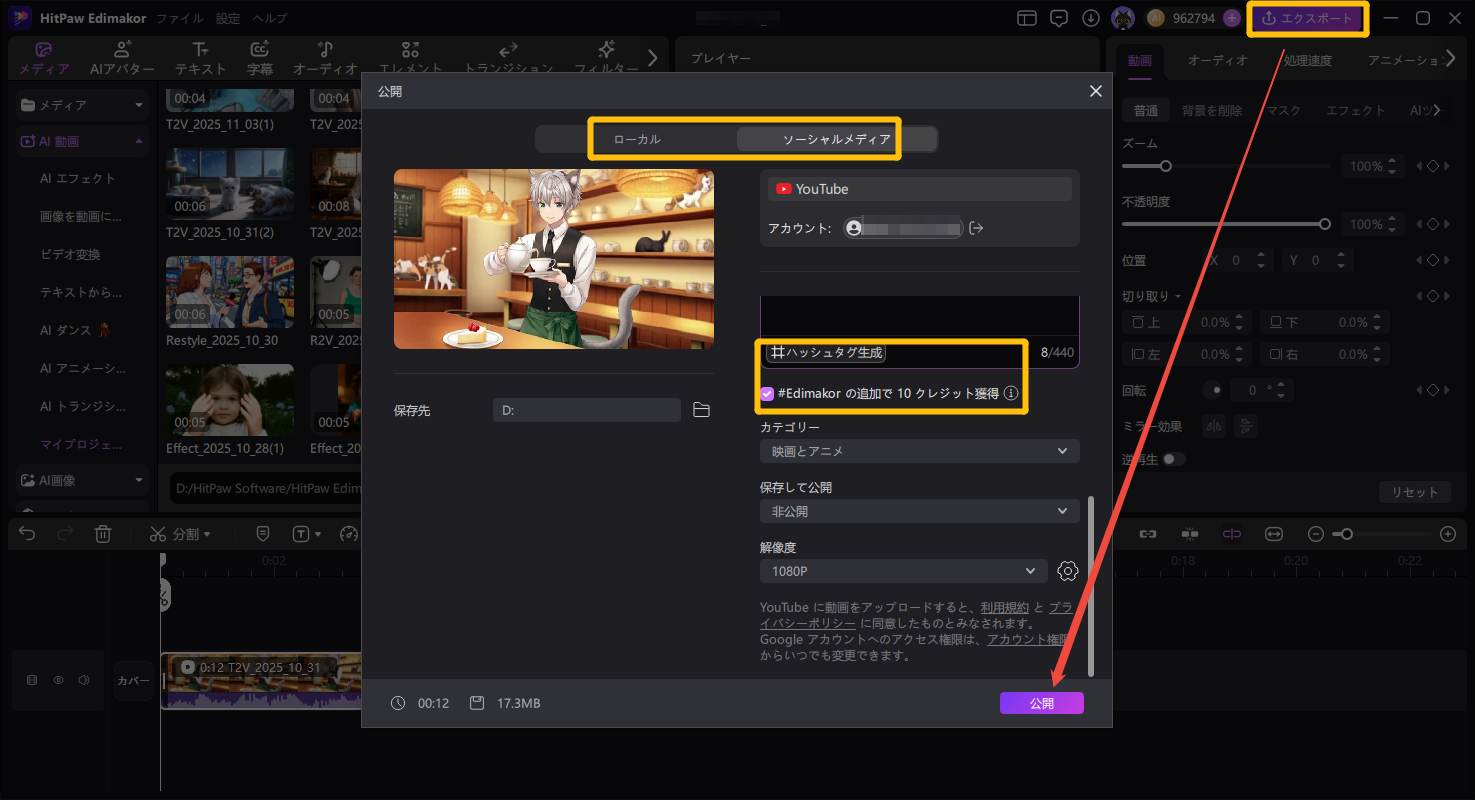Browse save destination with folder icon

(x=700, y=409)
